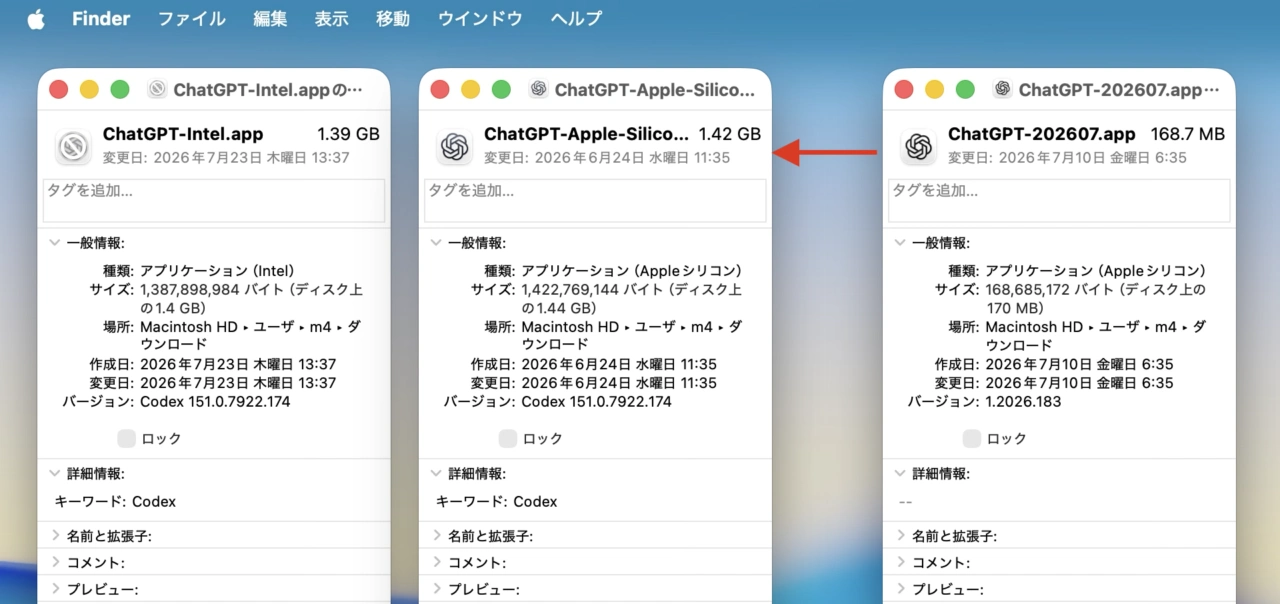Toggle ロック checkbox in ChatGPT-Apple-Silicon window
This screenshot has width=1280, height=604.
[x=508, y=438]
